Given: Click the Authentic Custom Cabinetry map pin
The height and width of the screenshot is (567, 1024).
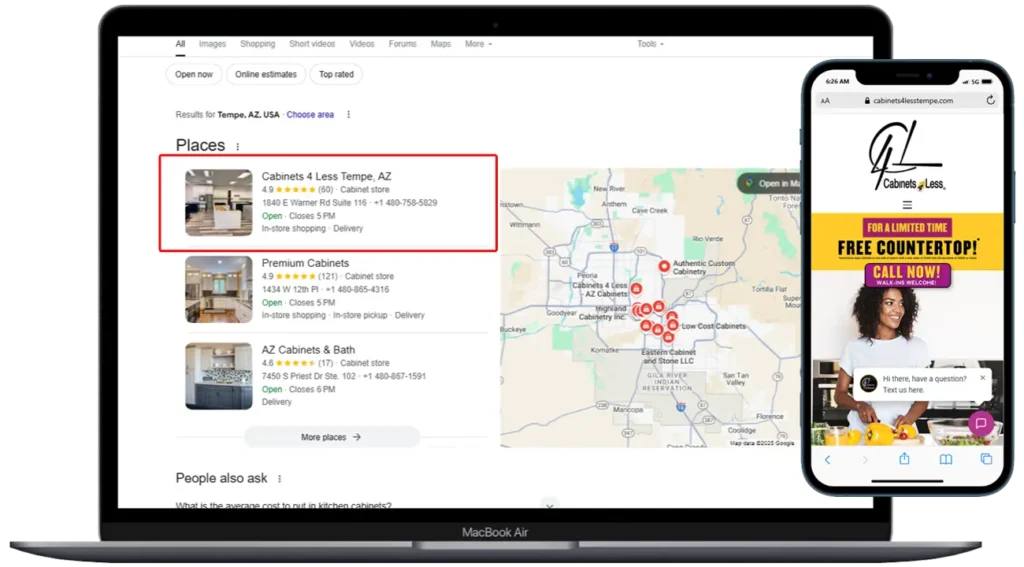Looking at the screenshot, I should tap(663, 266).
